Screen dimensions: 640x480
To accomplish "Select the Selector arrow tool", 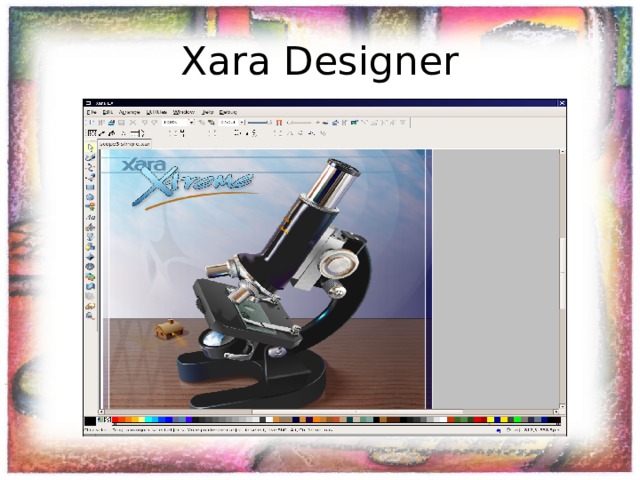I will 91,147.
